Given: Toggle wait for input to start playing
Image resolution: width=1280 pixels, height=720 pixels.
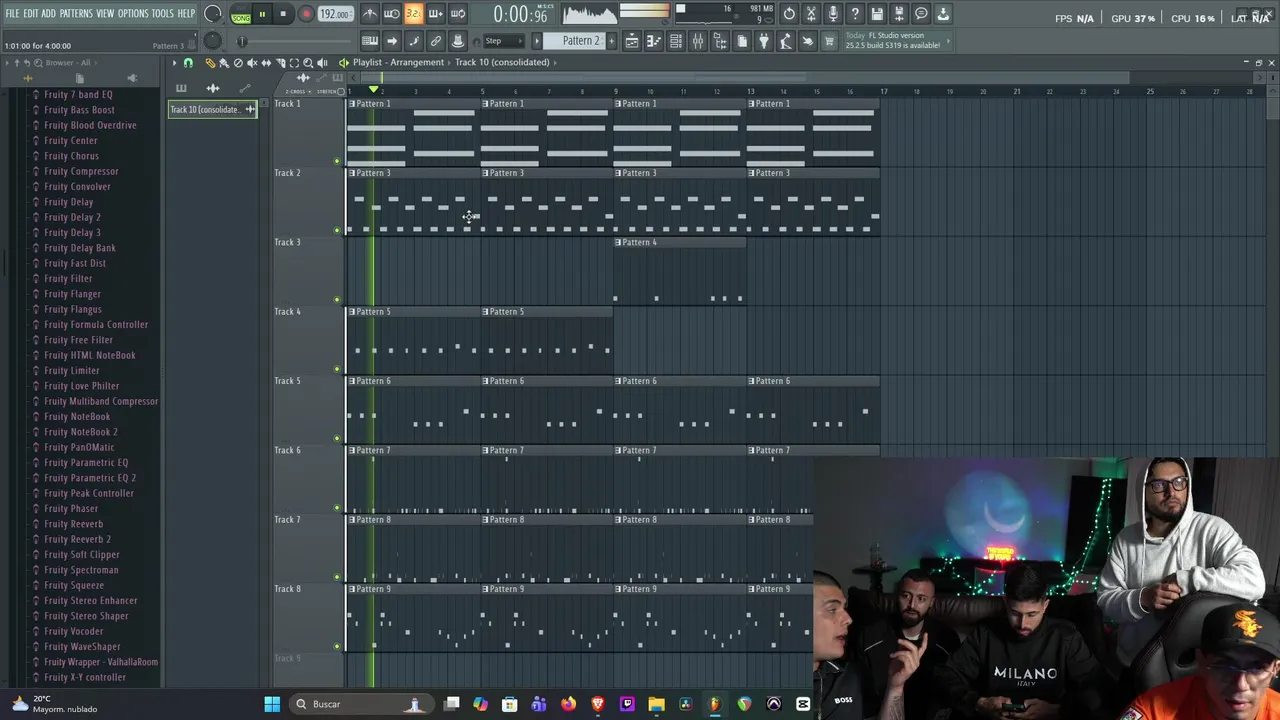Looking at the screenshot, I should [x=392, y=14].
